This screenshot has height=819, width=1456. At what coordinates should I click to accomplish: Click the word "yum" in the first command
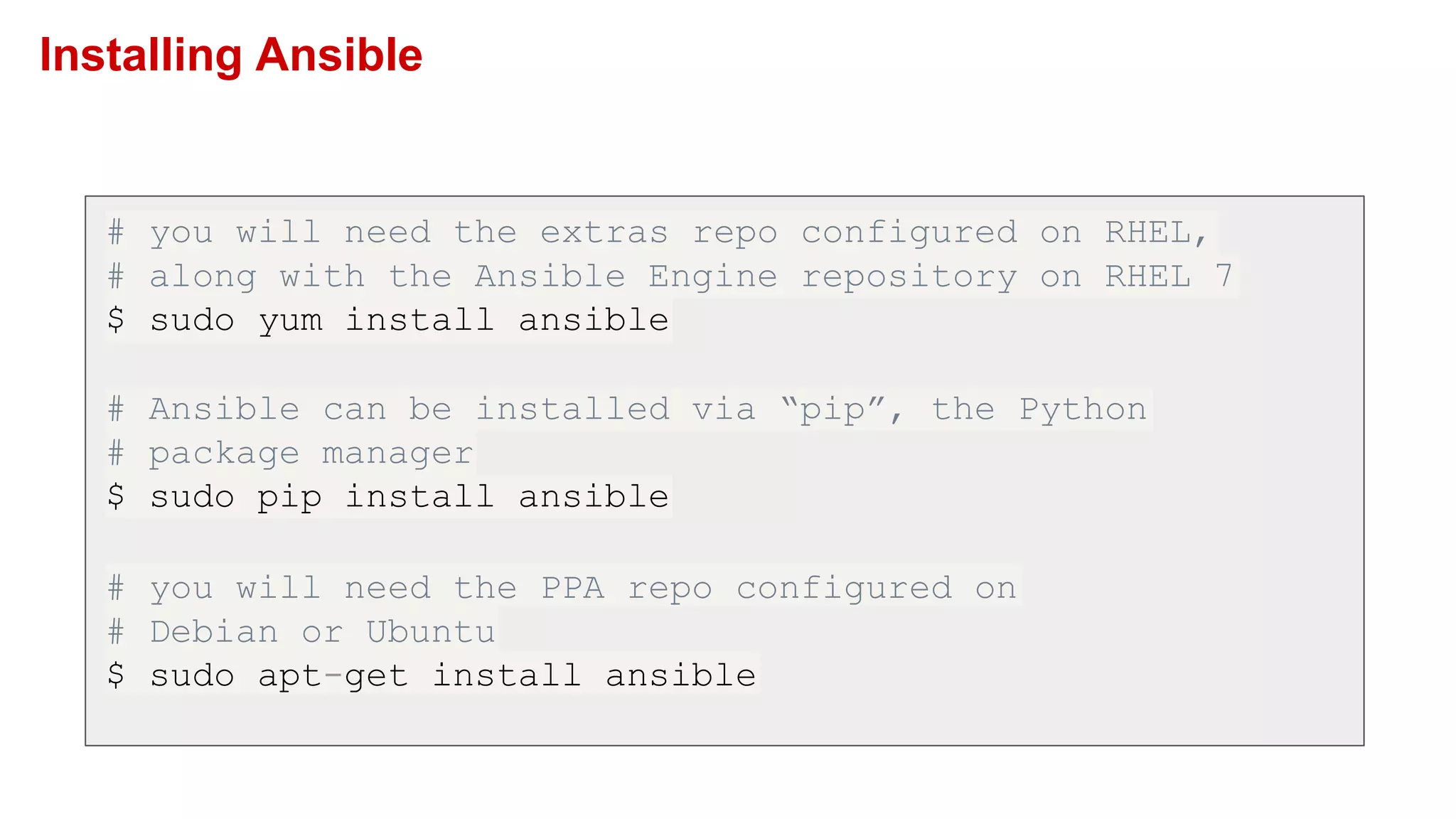coord(290,321)
